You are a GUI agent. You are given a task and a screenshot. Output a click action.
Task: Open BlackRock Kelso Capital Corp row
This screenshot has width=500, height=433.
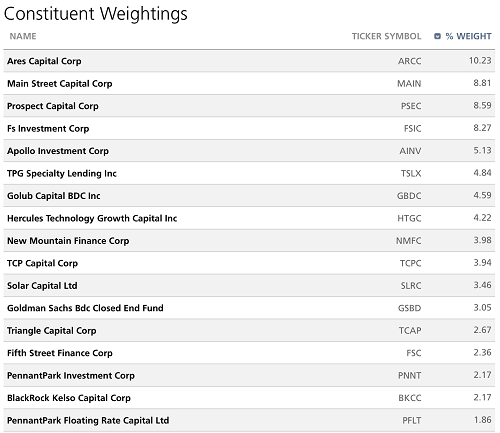249,398
